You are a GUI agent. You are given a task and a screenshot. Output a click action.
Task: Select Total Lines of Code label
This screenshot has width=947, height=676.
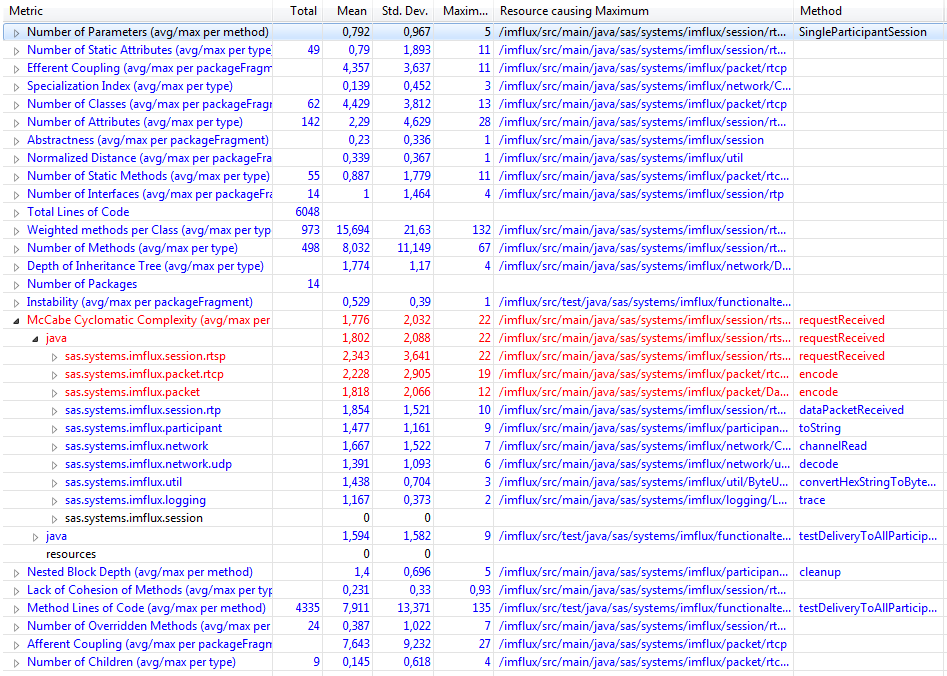tap(78, 212)
